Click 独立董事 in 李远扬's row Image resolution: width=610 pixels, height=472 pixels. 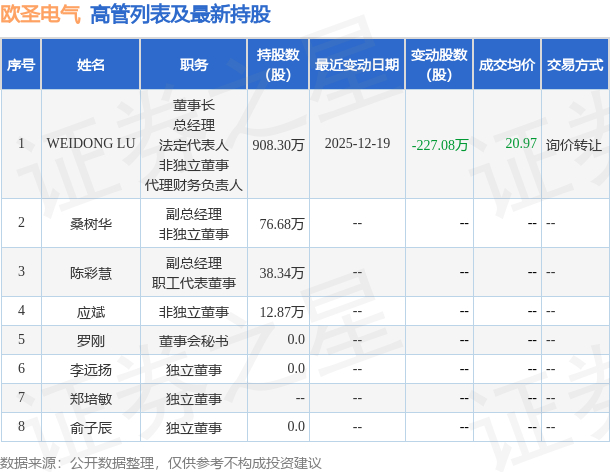coord(194,370)
